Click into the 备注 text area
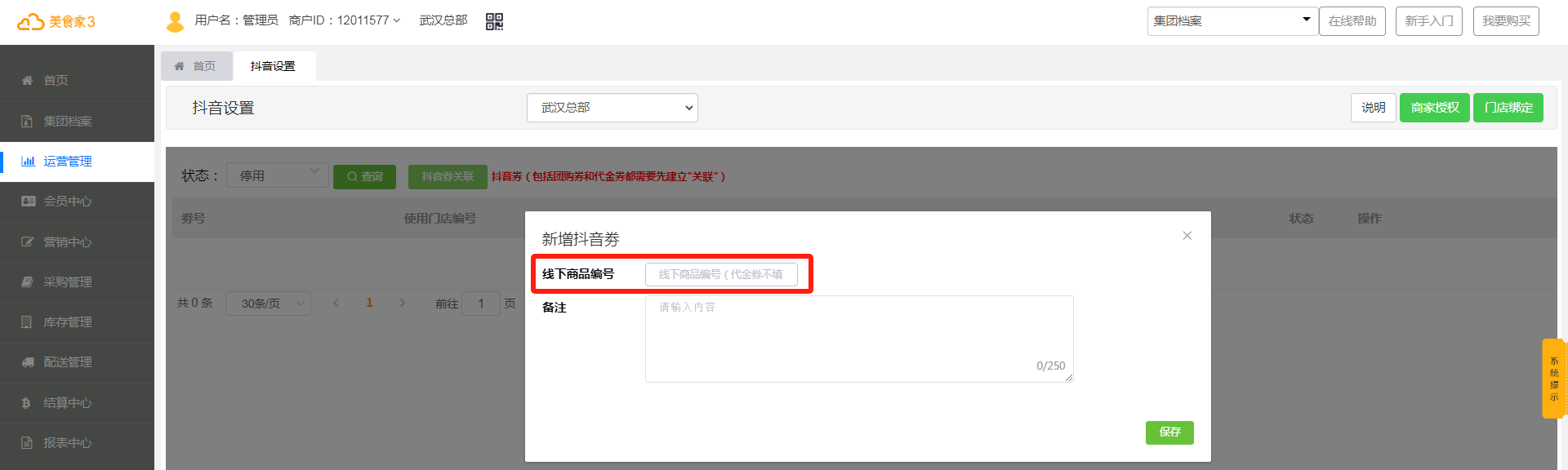The width and height of the screenshot is (1568, 470). coord(859,339)
